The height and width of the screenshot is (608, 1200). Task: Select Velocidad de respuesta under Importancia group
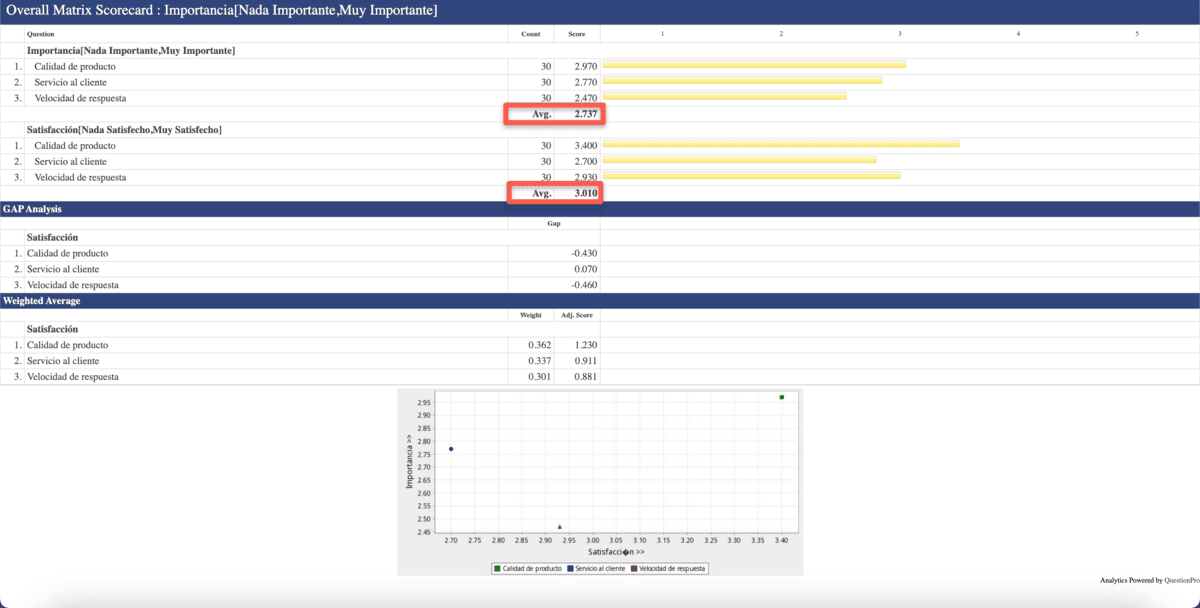tap(80, 98)
